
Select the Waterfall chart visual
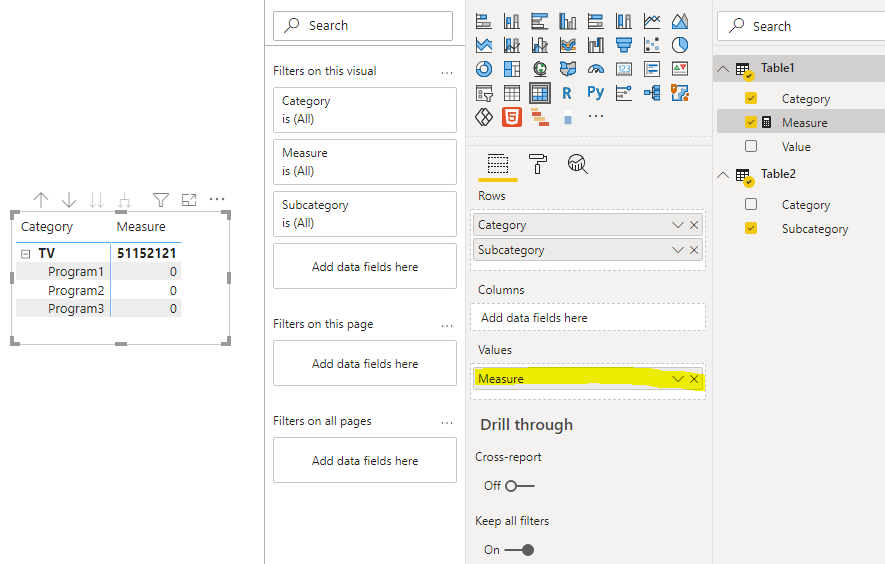tap(595, 45)
